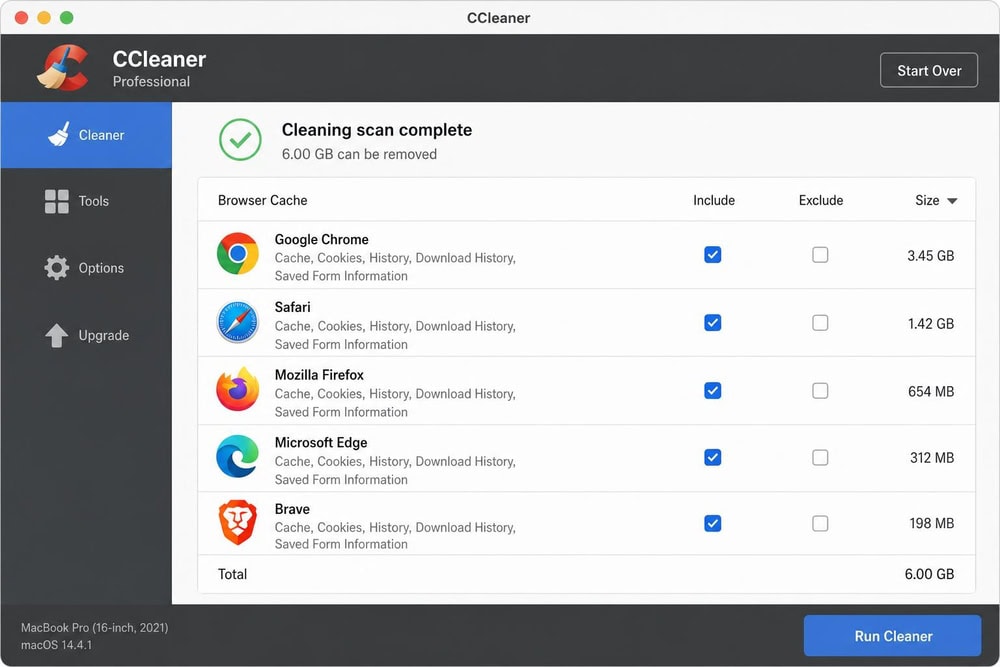Select the Google Chrome row title

click(x=321, y=239)
